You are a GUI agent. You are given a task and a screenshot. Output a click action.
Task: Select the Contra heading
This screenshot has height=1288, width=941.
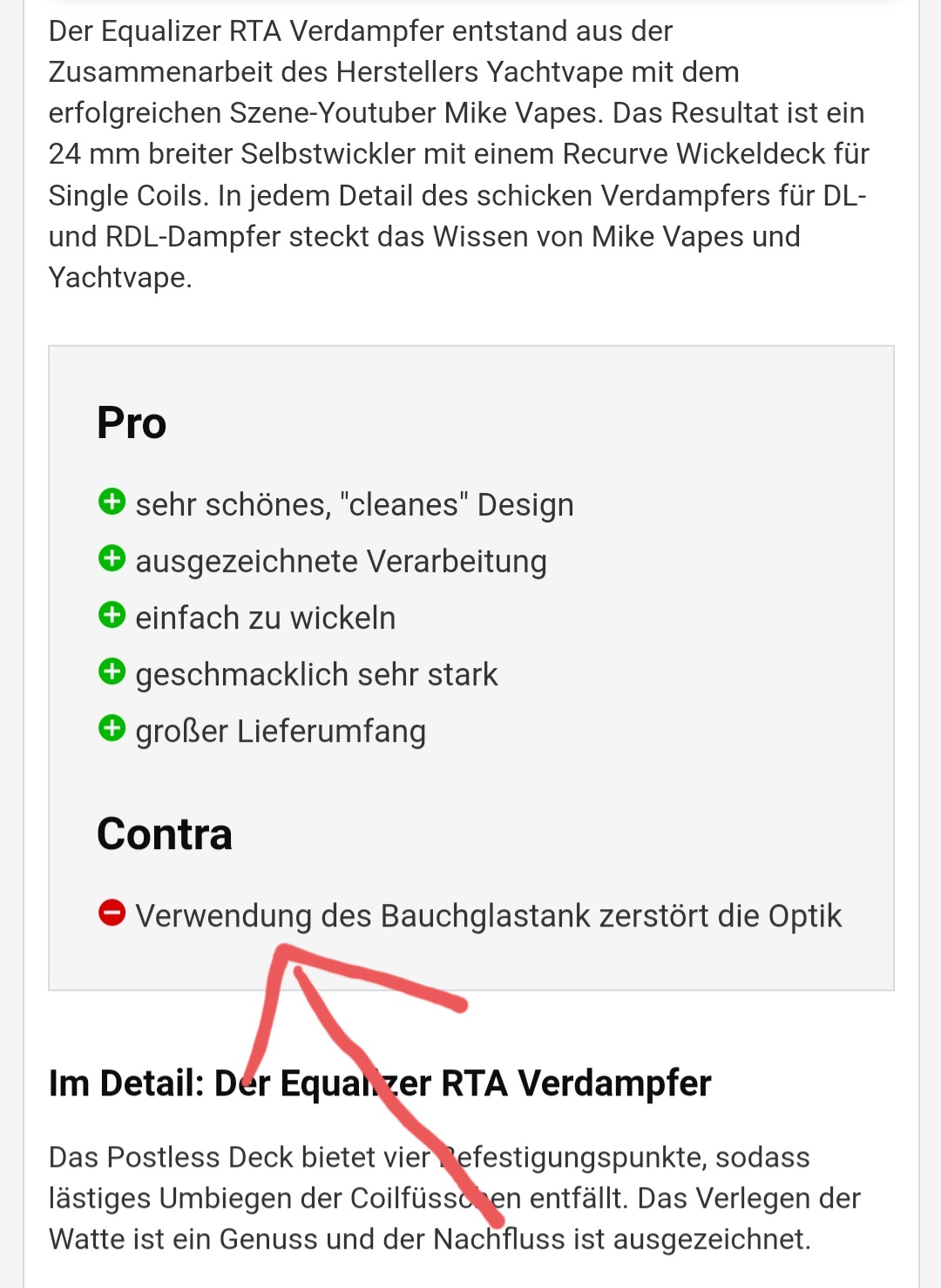click(x=165, y=834)
